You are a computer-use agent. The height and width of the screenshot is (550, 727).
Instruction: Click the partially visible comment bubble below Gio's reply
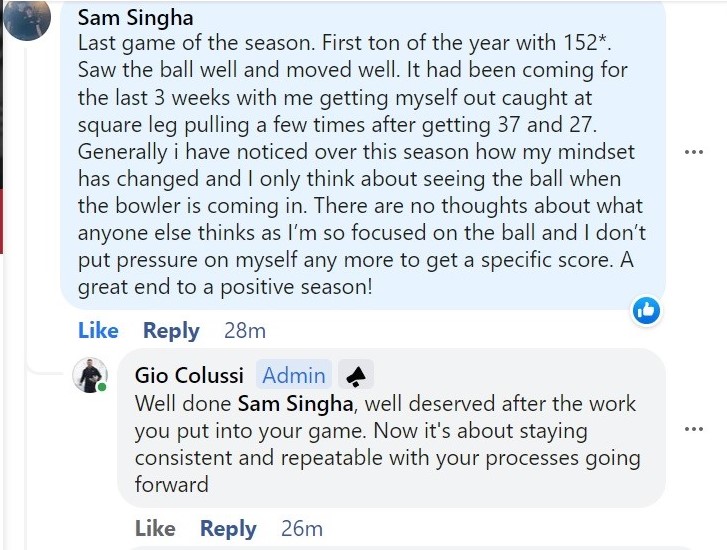(400, 547)
